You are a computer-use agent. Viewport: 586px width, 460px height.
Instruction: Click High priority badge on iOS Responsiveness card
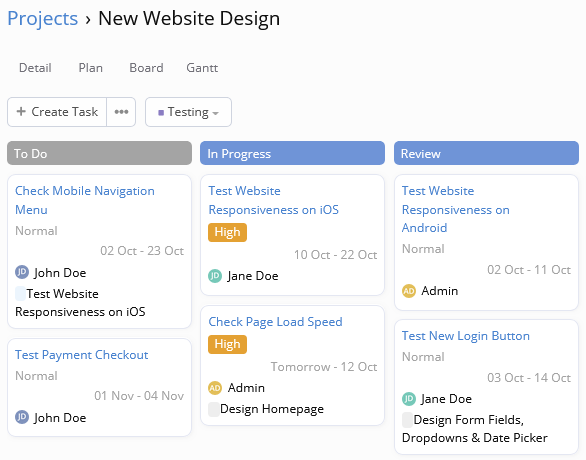point(227,232)
